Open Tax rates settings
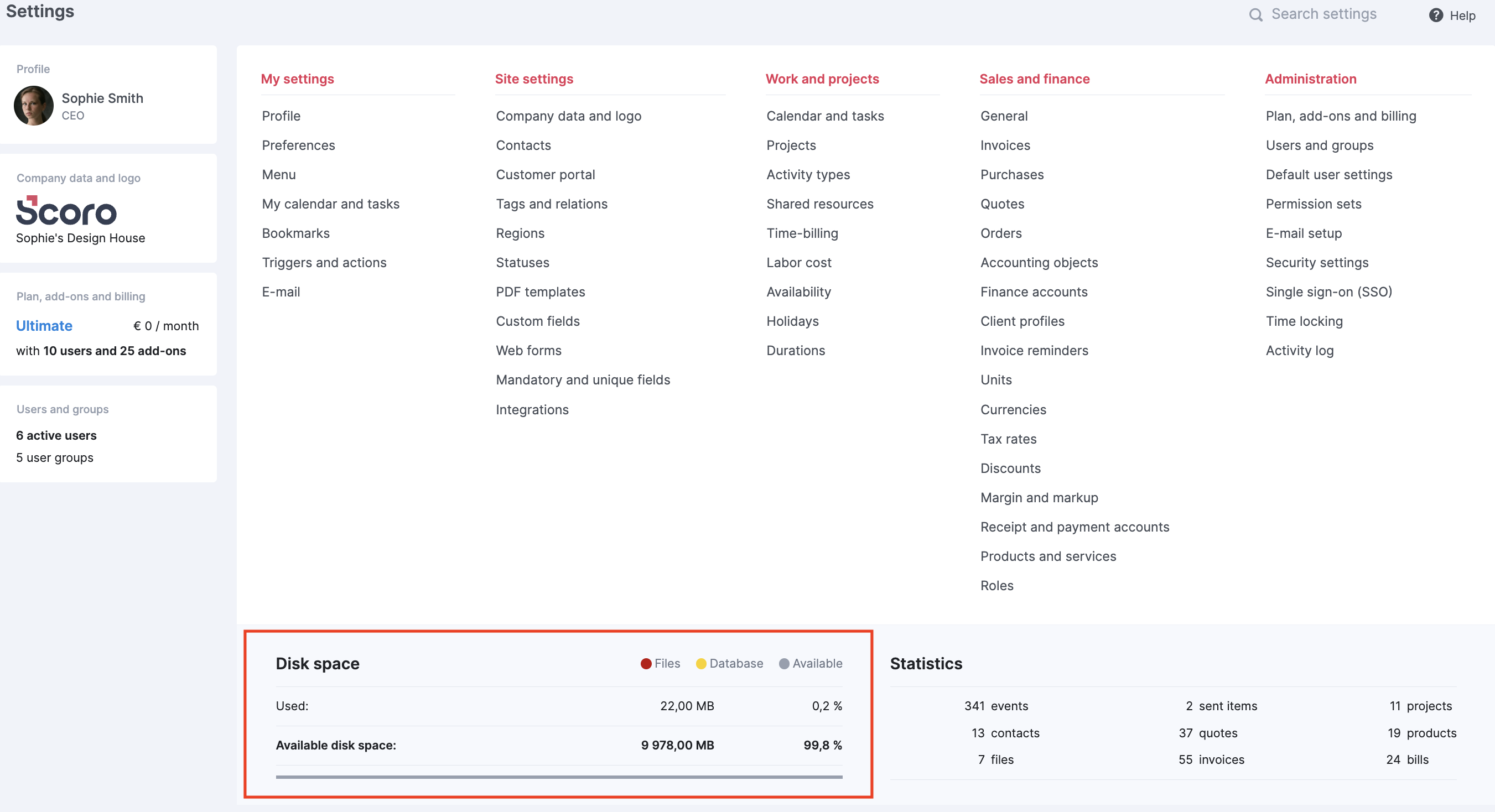This screenshot has height=812, width=1495. 1008,439
